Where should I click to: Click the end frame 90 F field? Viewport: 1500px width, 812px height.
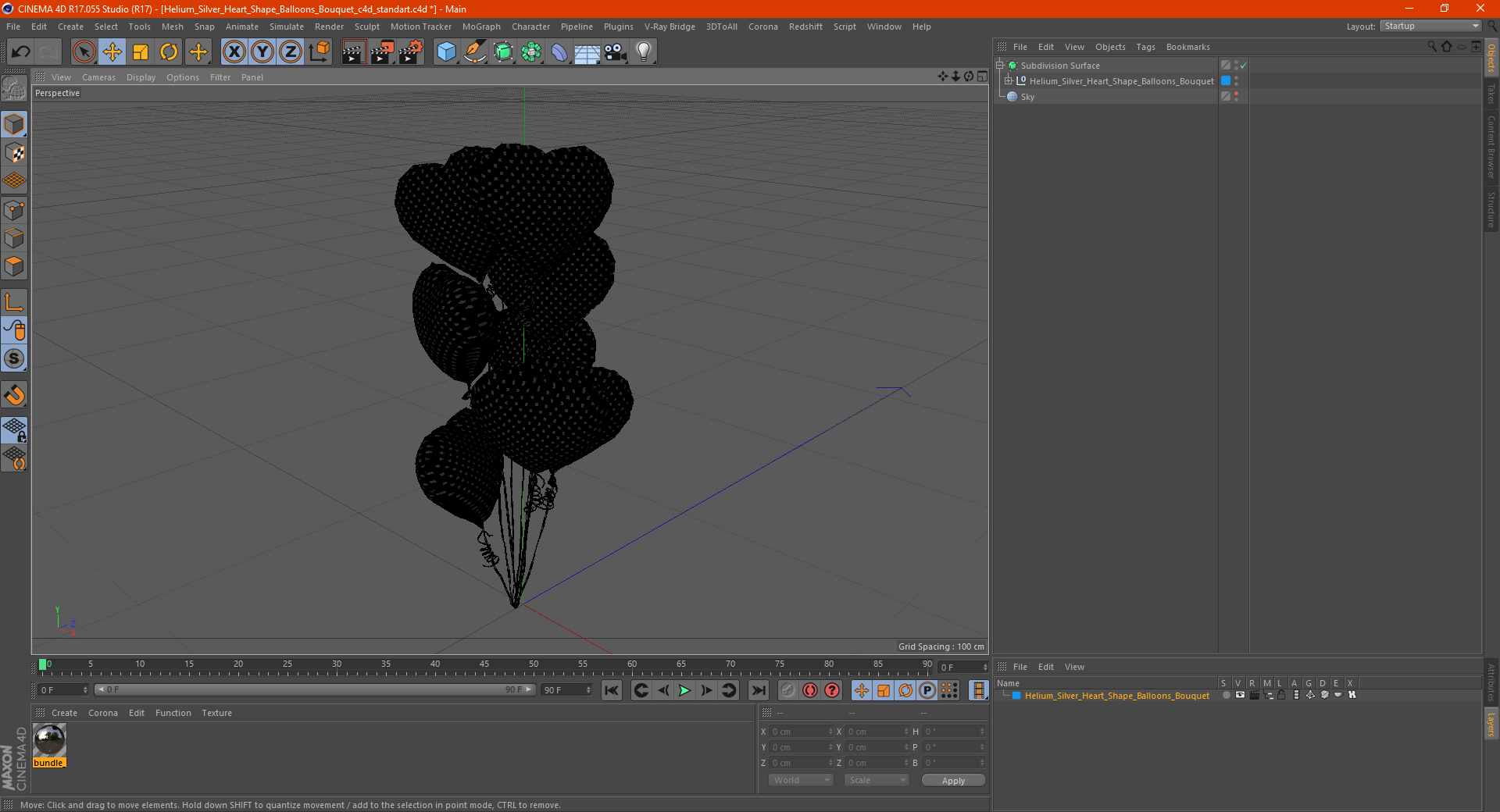click(x=566, y=690)
